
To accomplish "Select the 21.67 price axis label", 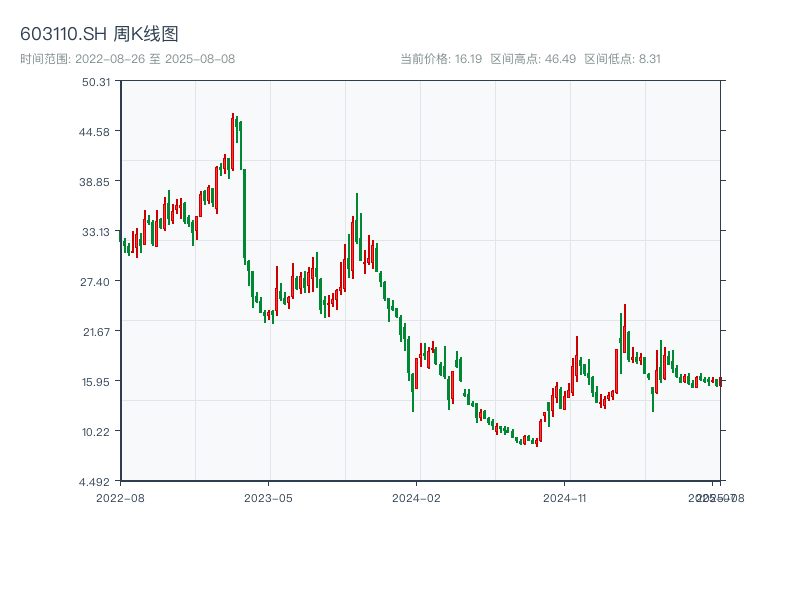I will tap(96, 332).
